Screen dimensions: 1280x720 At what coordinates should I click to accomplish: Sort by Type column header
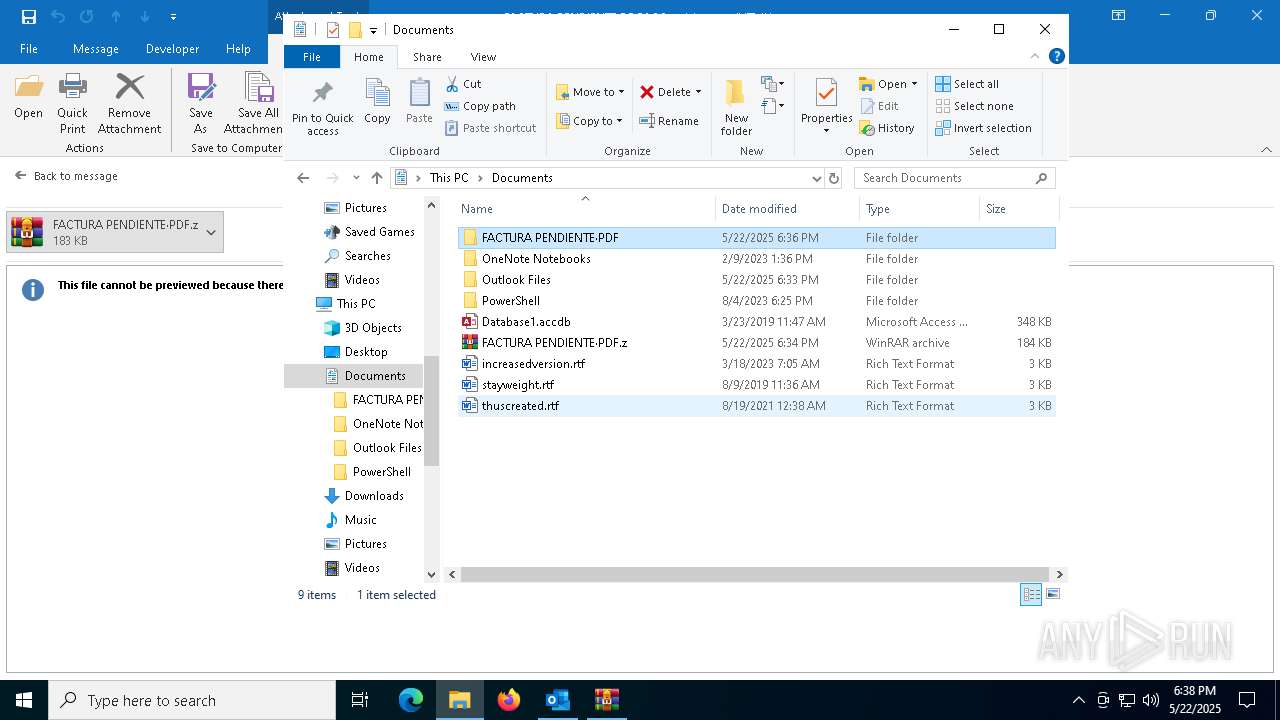(x=919, y=209)
